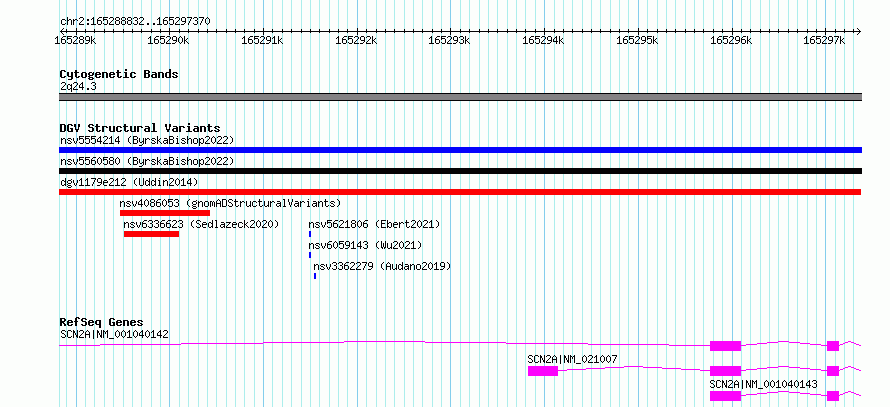This screenshot has width=890, height=407.
Task: Open the nsv6336623 (Sedlazeck2020) label
Action: click(x=201, y=224)
